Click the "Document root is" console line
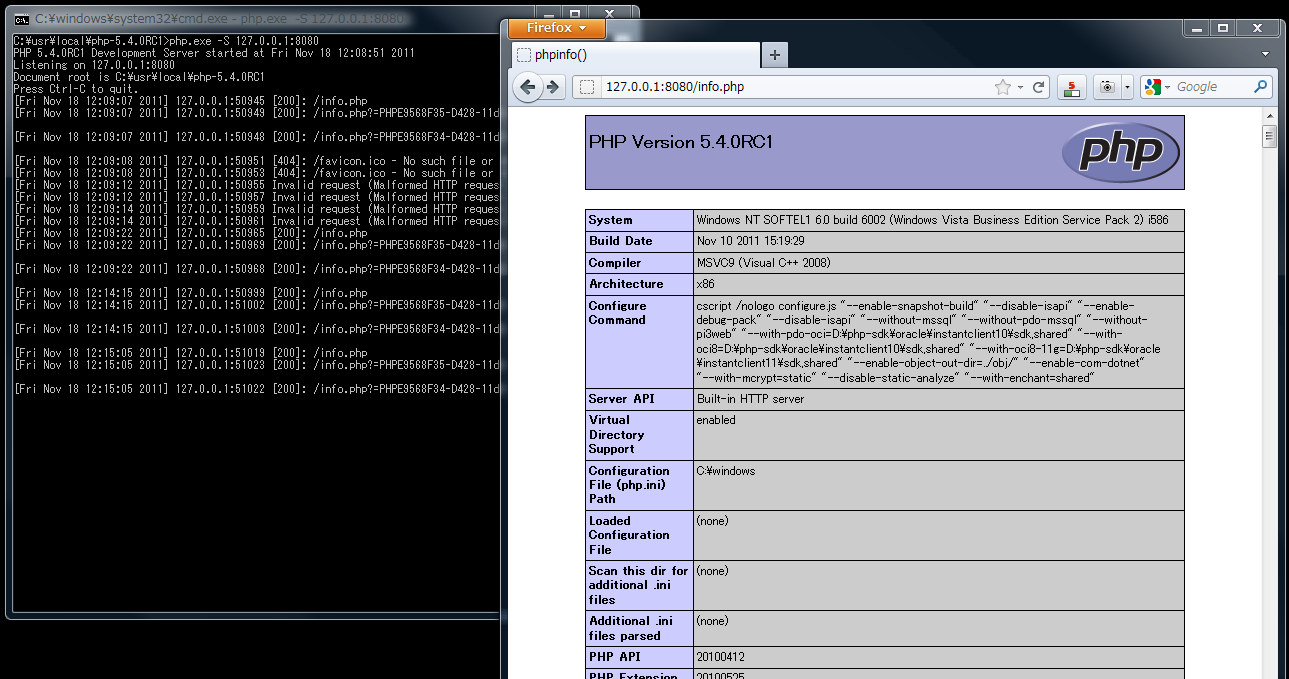 (x=139, y=77)
